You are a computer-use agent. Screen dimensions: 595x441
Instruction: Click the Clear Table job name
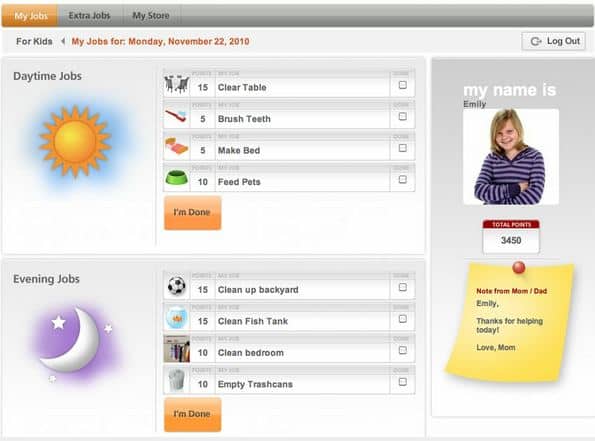242,87
